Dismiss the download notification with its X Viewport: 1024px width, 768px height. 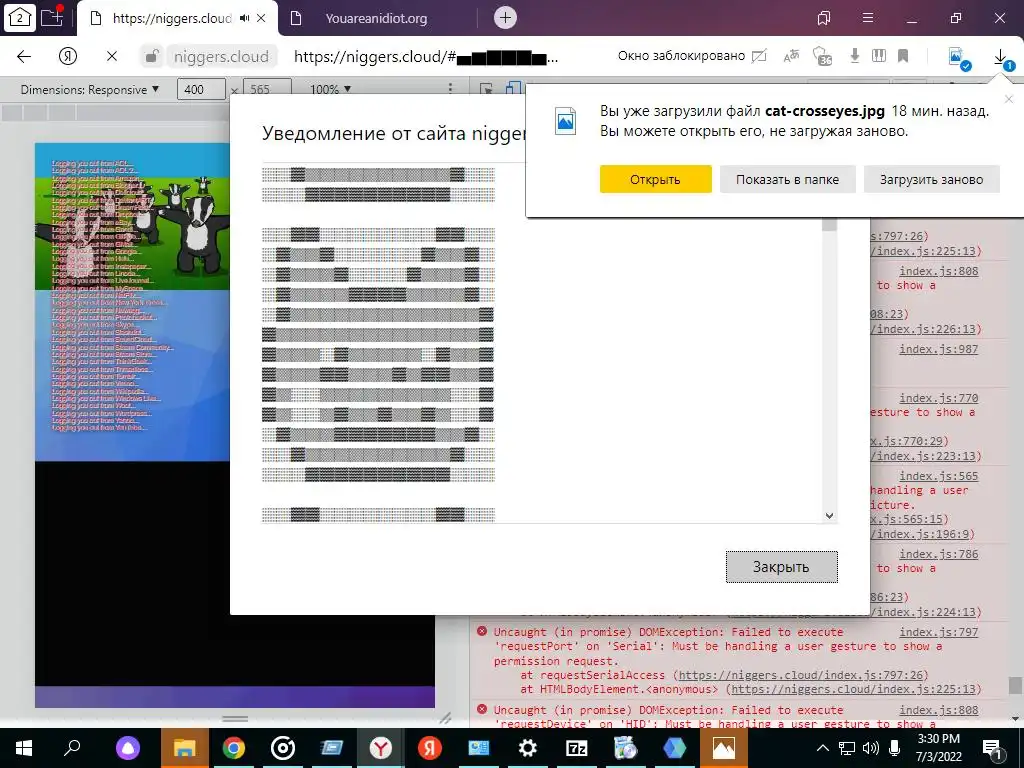(1009, 99)
